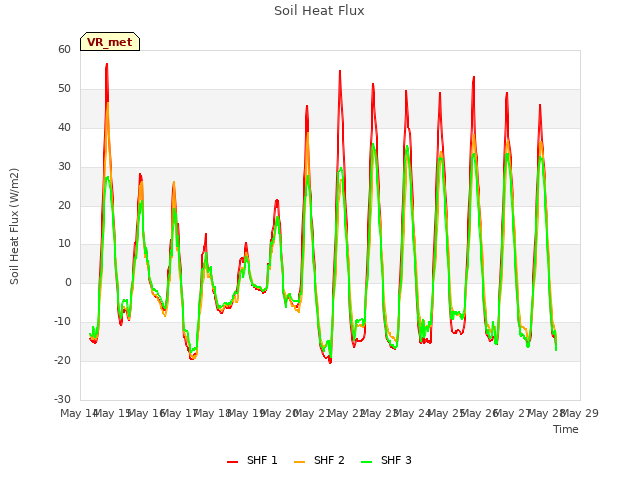Click the VR_met annotation label

tap(110, 42)
